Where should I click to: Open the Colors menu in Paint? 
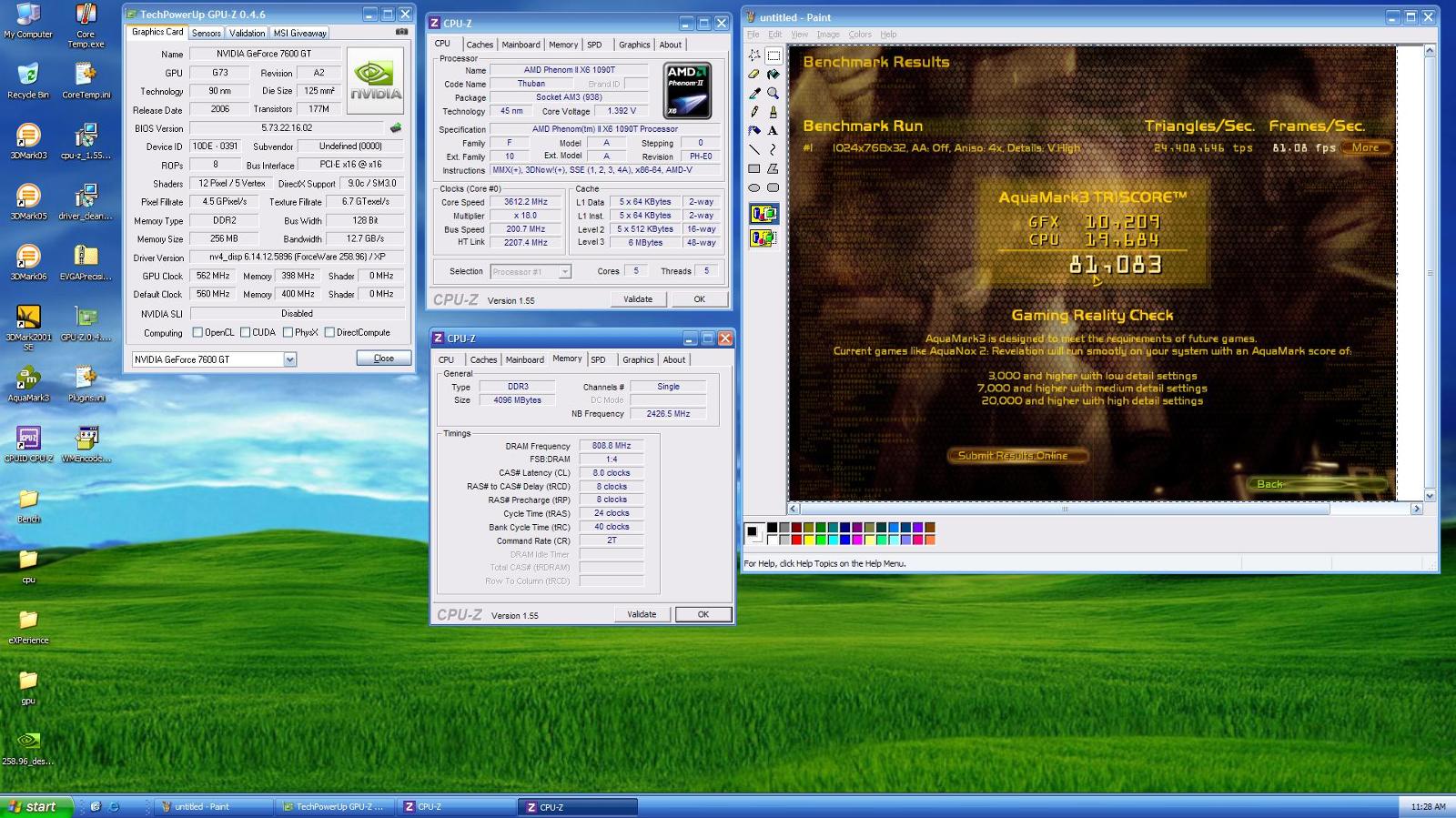click(x=860, y=35)
